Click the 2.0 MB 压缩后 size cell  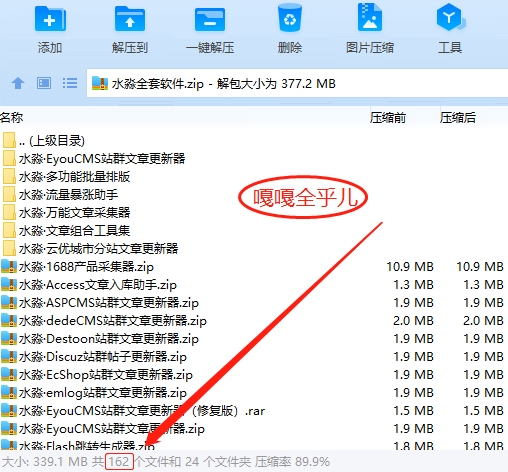point(483,321)
